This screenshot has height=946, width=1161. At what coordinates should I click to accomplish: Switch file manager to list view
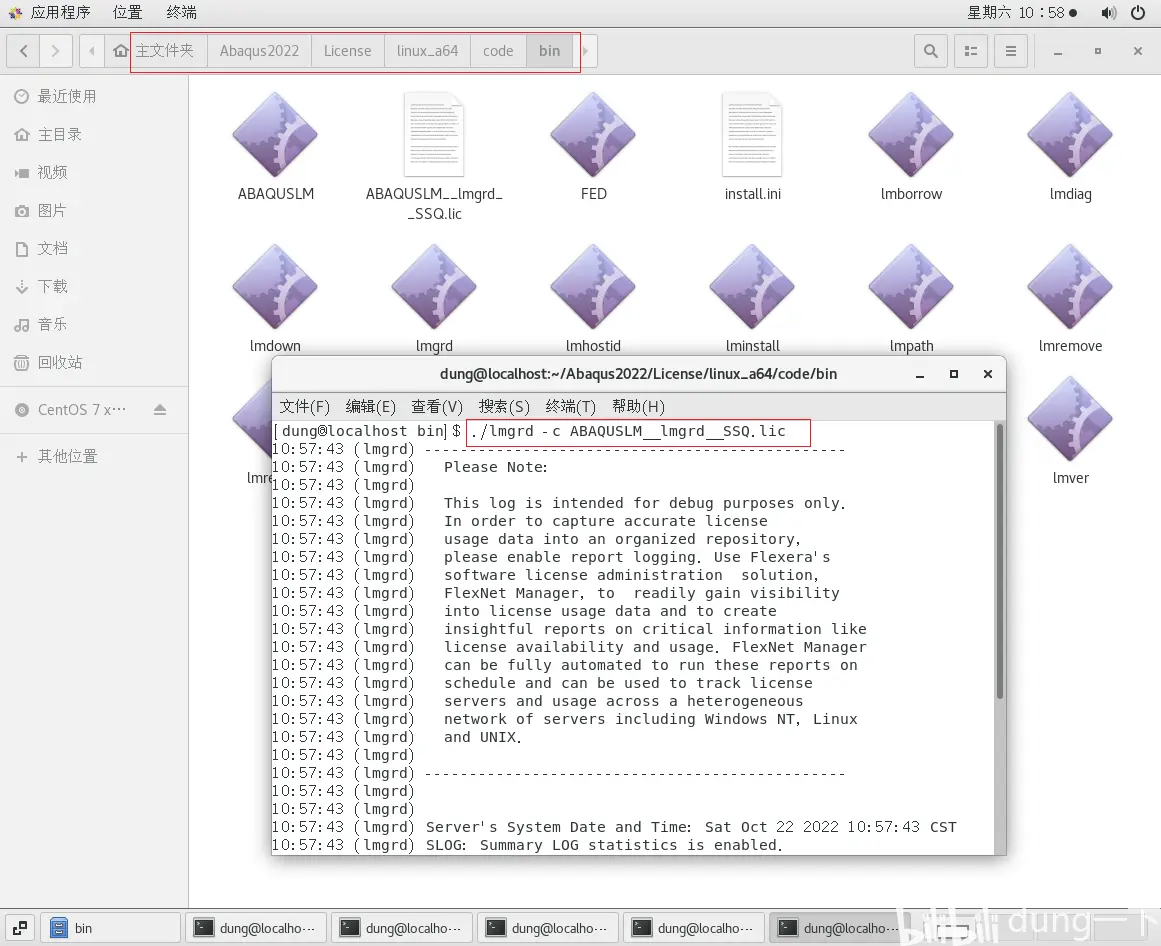pyautogui.click(x=971, y=51)
